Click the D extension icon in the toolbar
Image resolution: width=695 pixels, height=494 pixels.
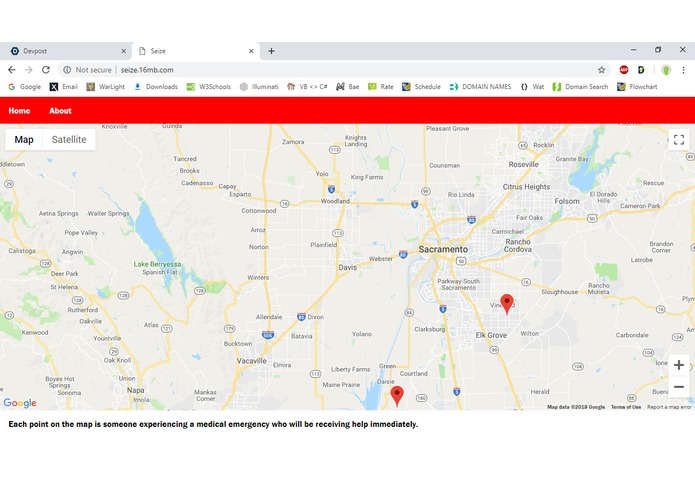(641, 70)
